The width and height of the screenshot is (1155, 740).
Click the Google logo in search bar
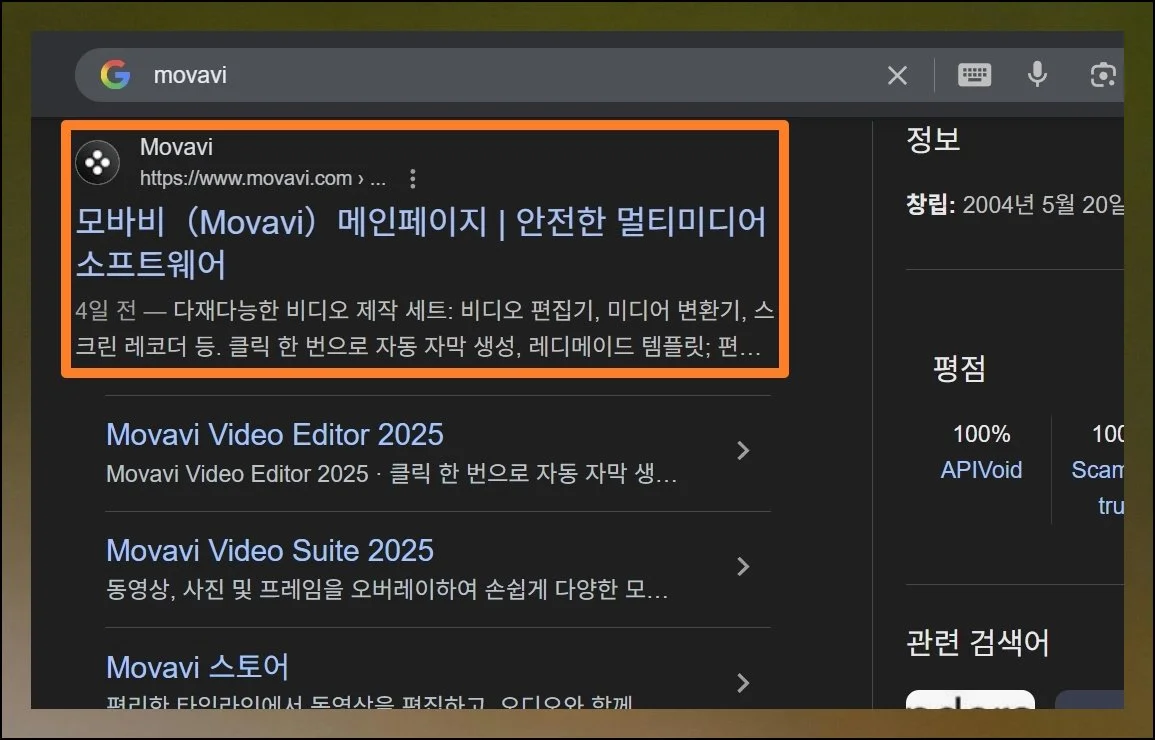point(115,75)
